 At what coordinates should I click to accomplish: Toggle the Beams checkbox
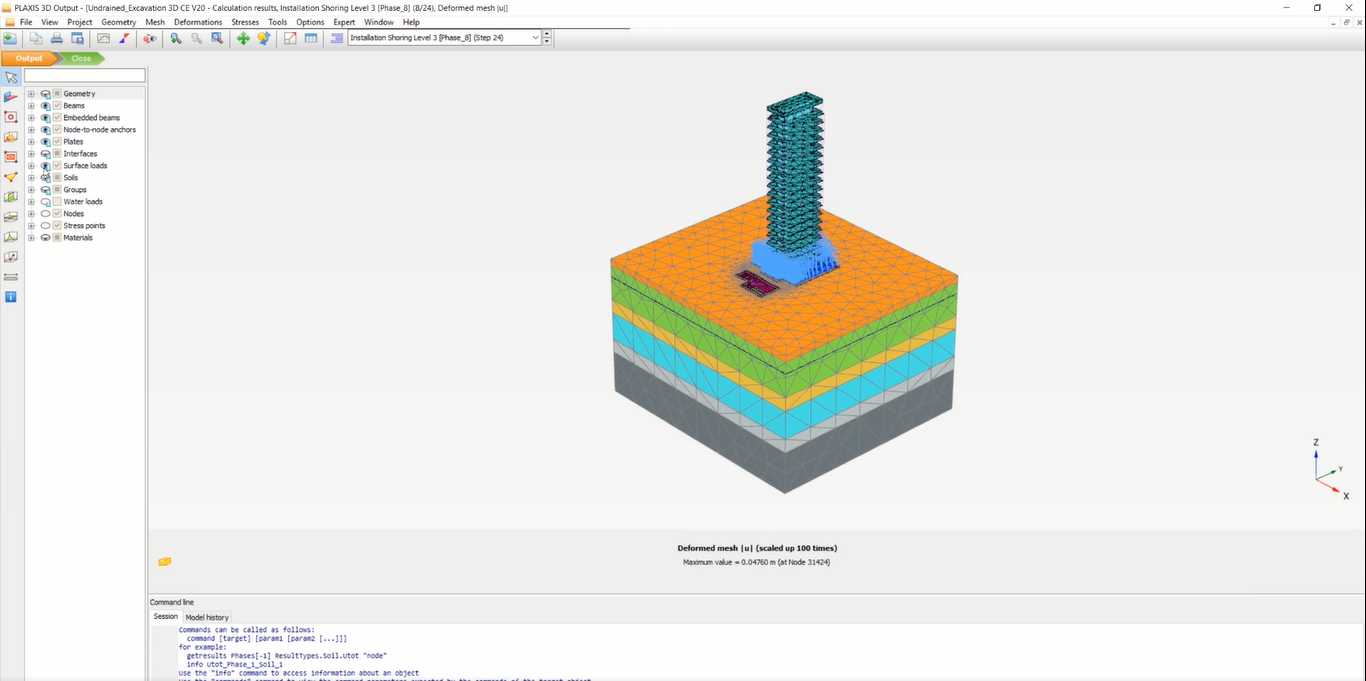pos(57,106)
